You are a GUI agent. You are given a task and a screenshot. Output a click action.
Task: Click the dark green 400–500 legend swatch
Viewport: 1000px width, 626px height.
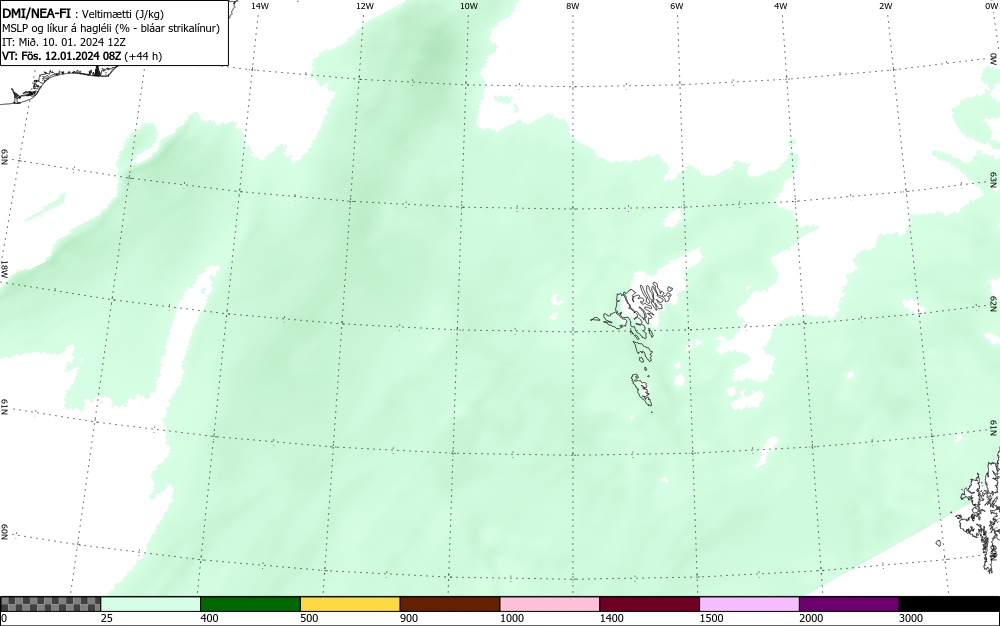pos(250,604)
